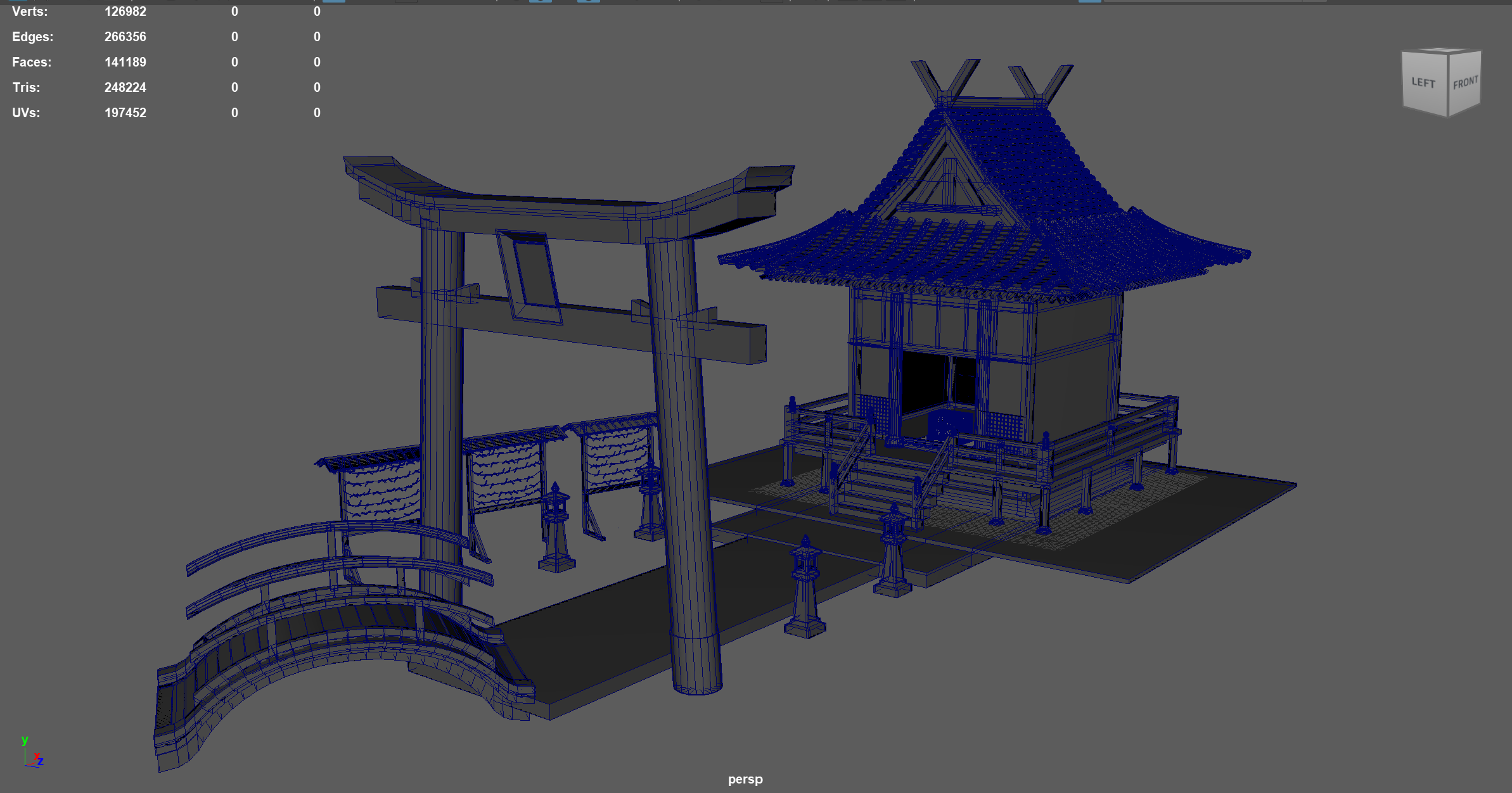Click the edge count value 266356
This screenshot has height=793, width=1512.
pos(125,37)
